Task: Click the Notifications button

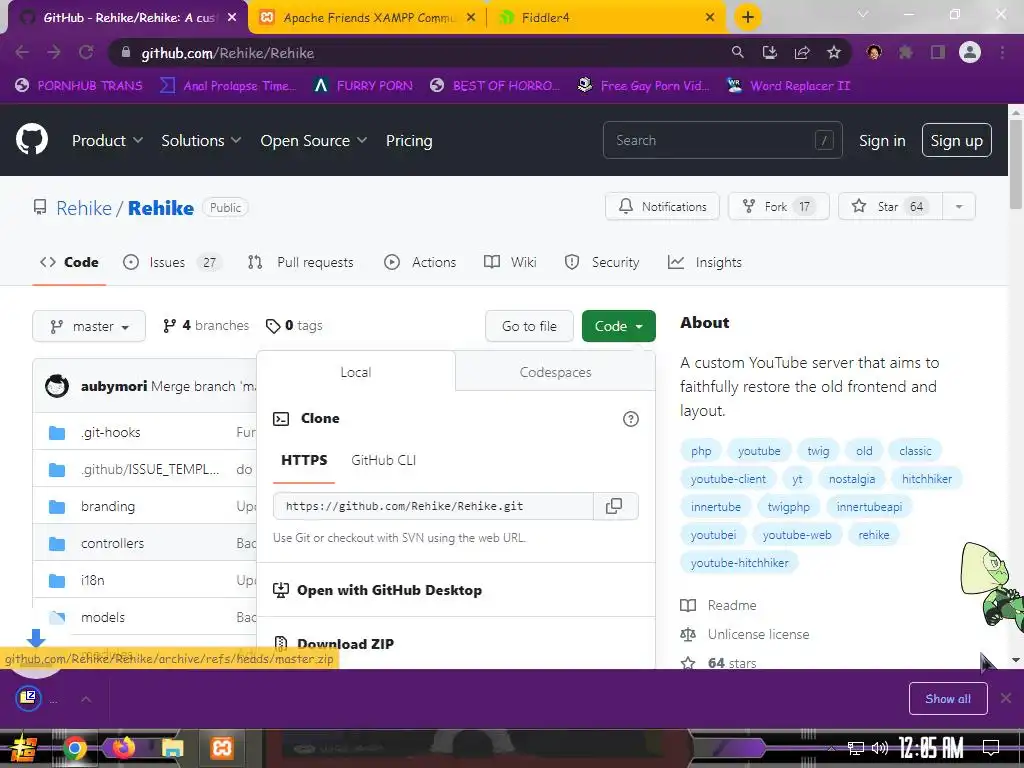Action: coord(662,206)
